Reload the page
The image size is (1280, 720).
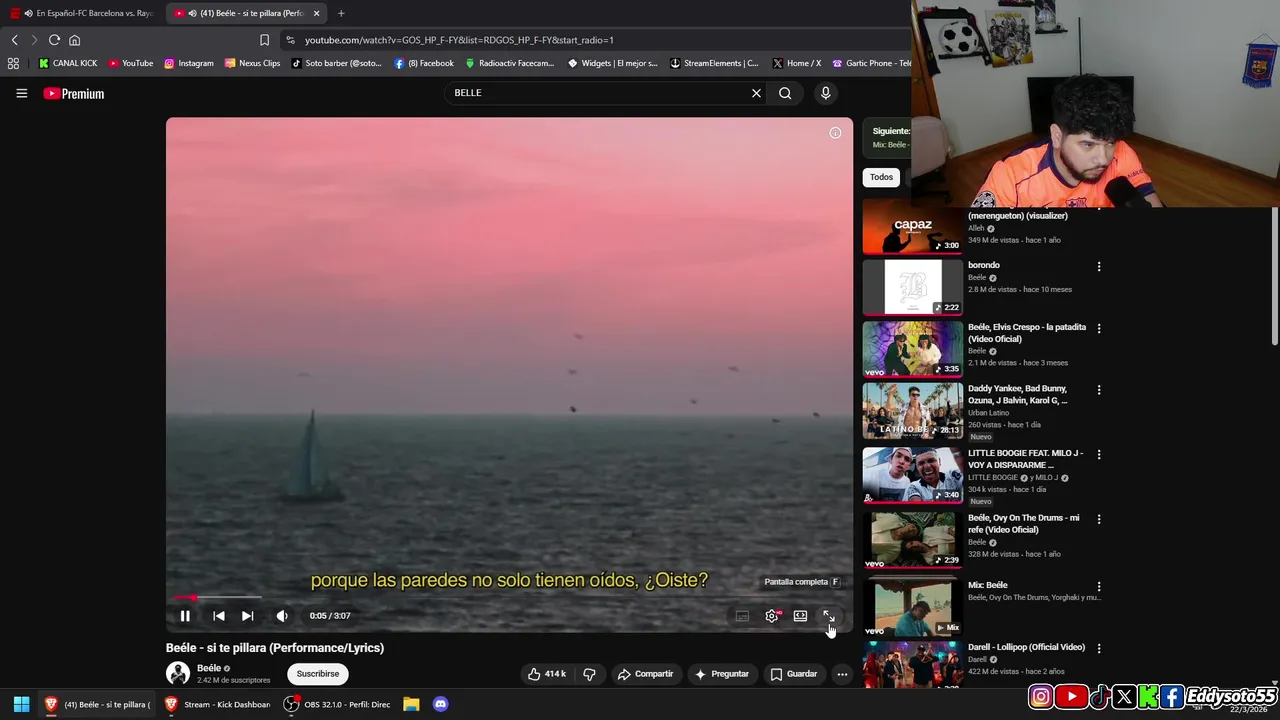[x=54, y=40]
